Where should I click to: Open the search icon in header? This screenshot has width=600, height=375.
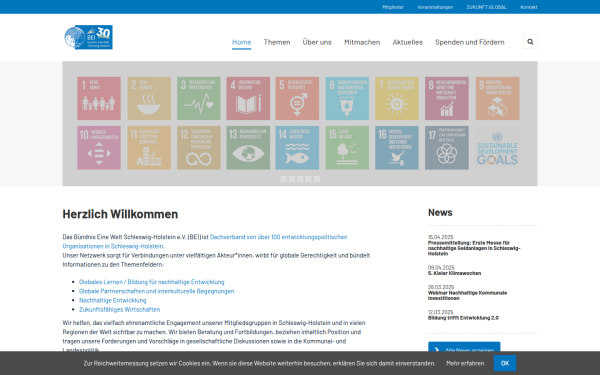pyautogui.click(x=530, y=42)
